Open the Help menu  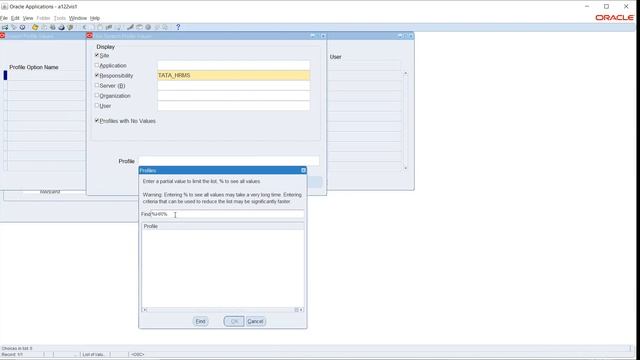(x=95, y=18)
